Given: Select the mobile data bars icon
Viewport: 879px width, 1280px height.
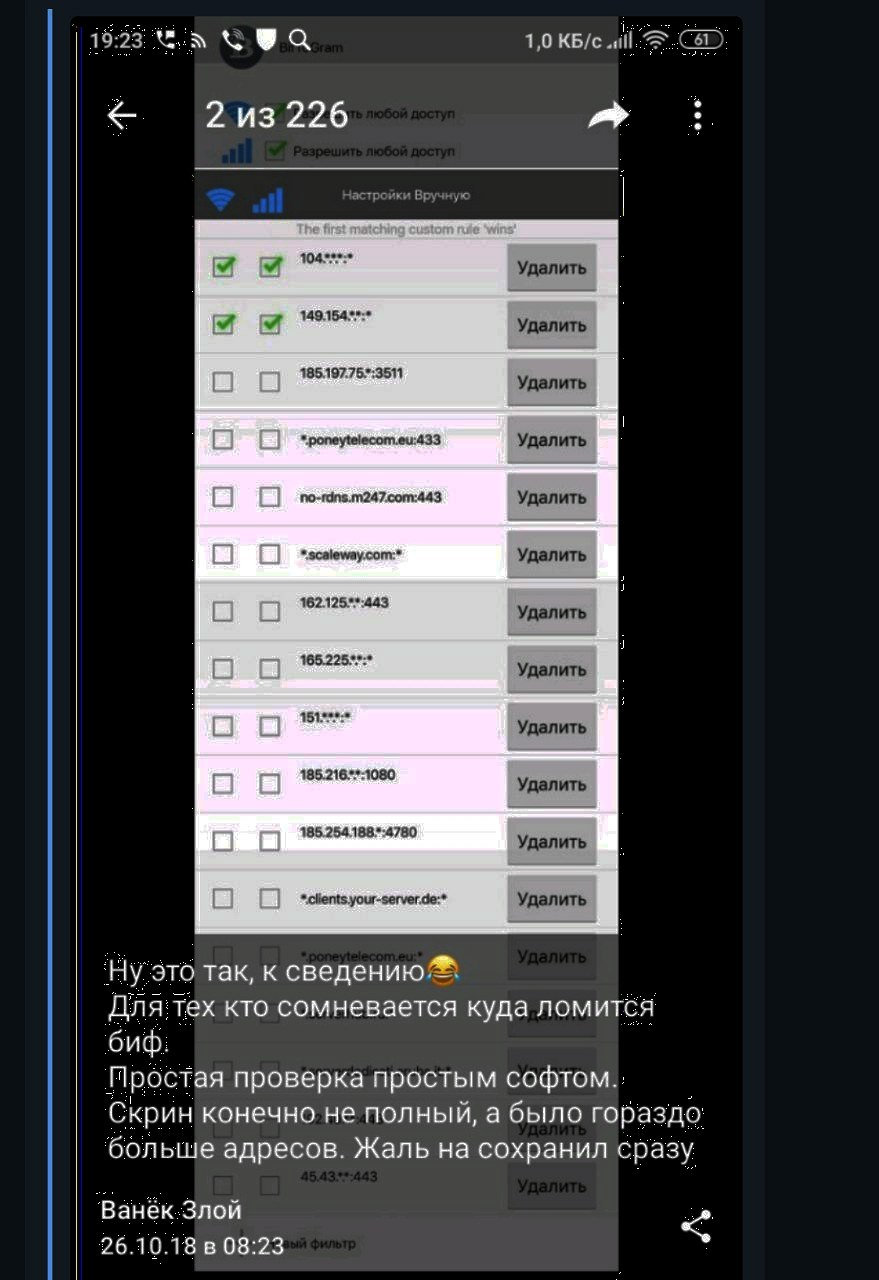Looking at the screenshot, I should (267, 200).
